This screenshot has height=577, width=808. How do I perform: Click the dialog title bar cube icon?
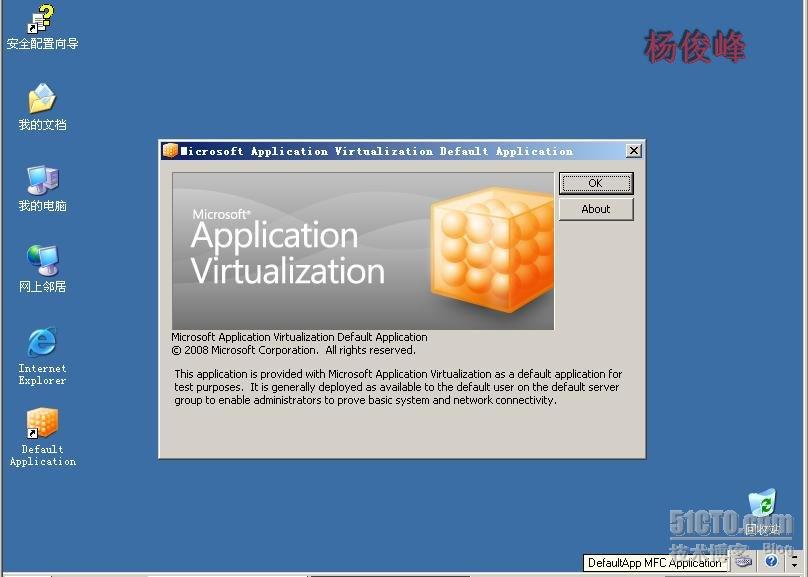coord(170,151)
